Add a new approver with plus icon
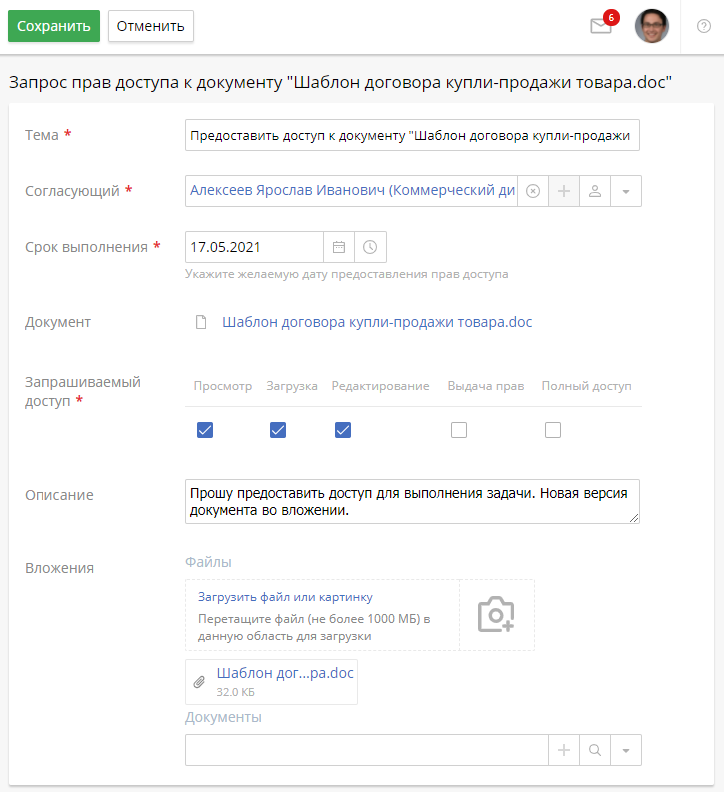Viewport: 724px width, 792px height. click(564, 191)
